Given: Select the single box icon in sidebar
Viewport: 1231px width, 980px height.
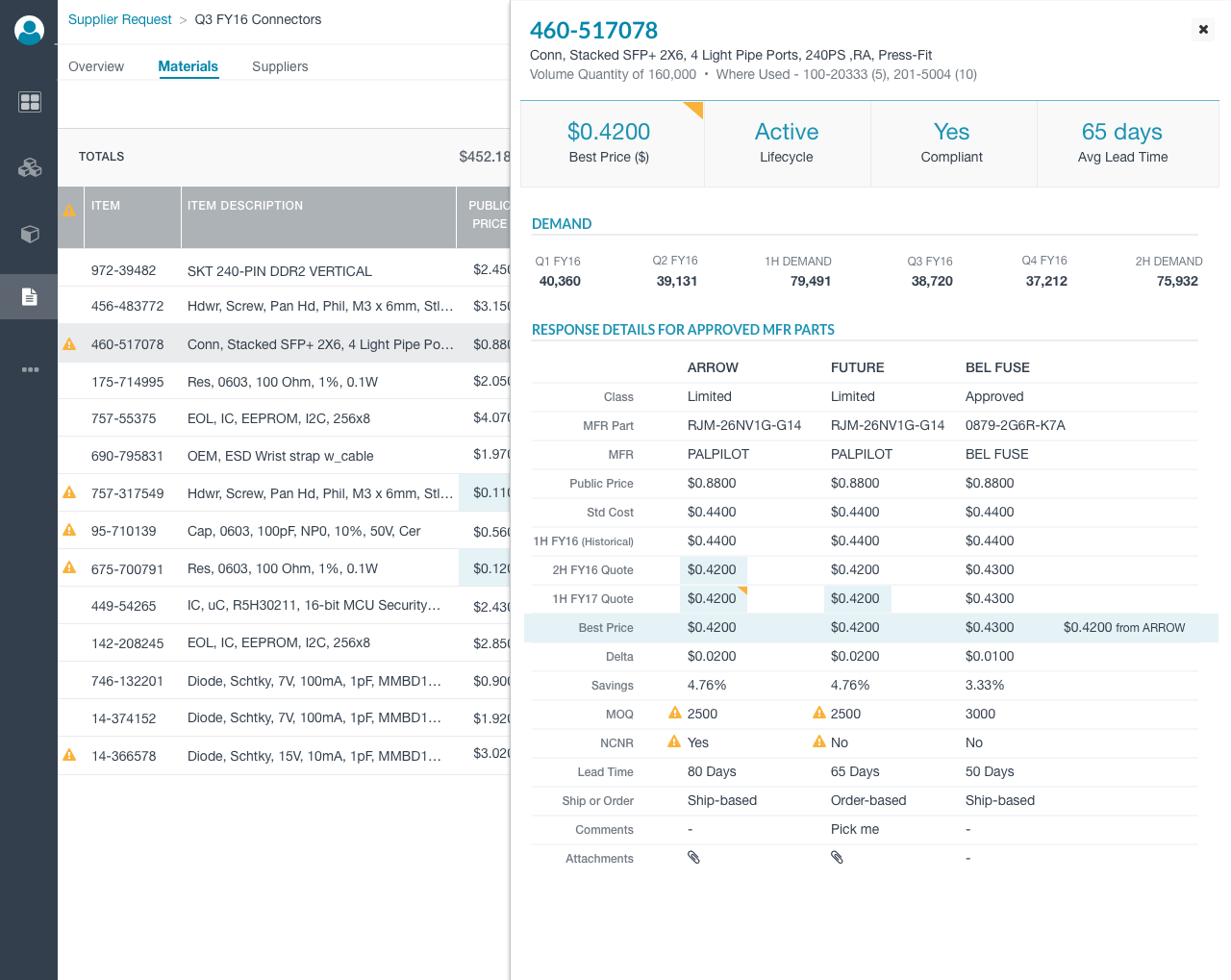Looking at the screenshot, I should point(30,234).
